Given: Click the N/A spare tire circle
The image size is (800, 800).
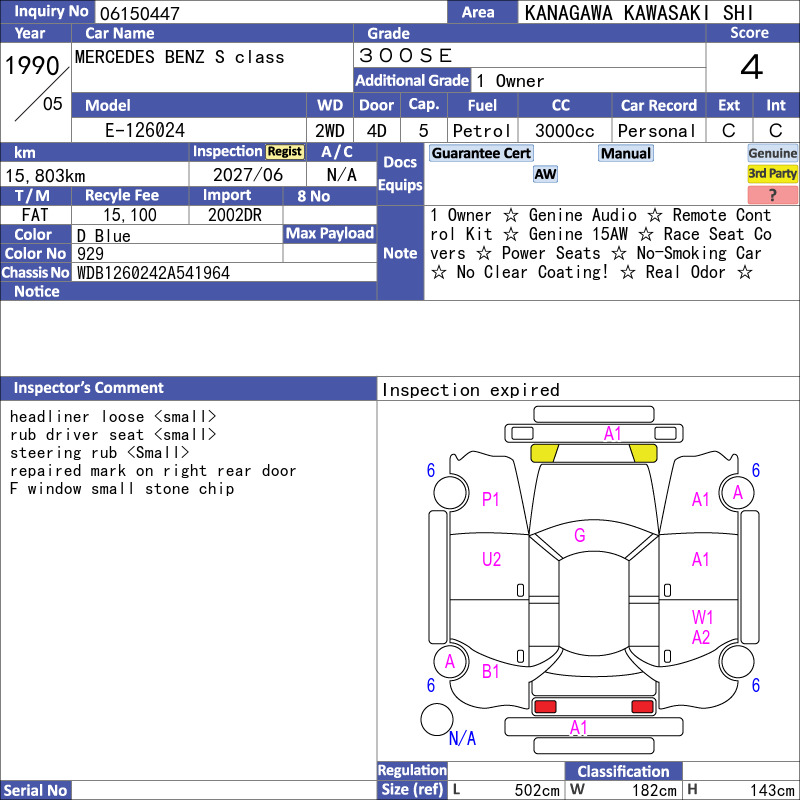Looking at the screenshot, I should coord(437,719).
